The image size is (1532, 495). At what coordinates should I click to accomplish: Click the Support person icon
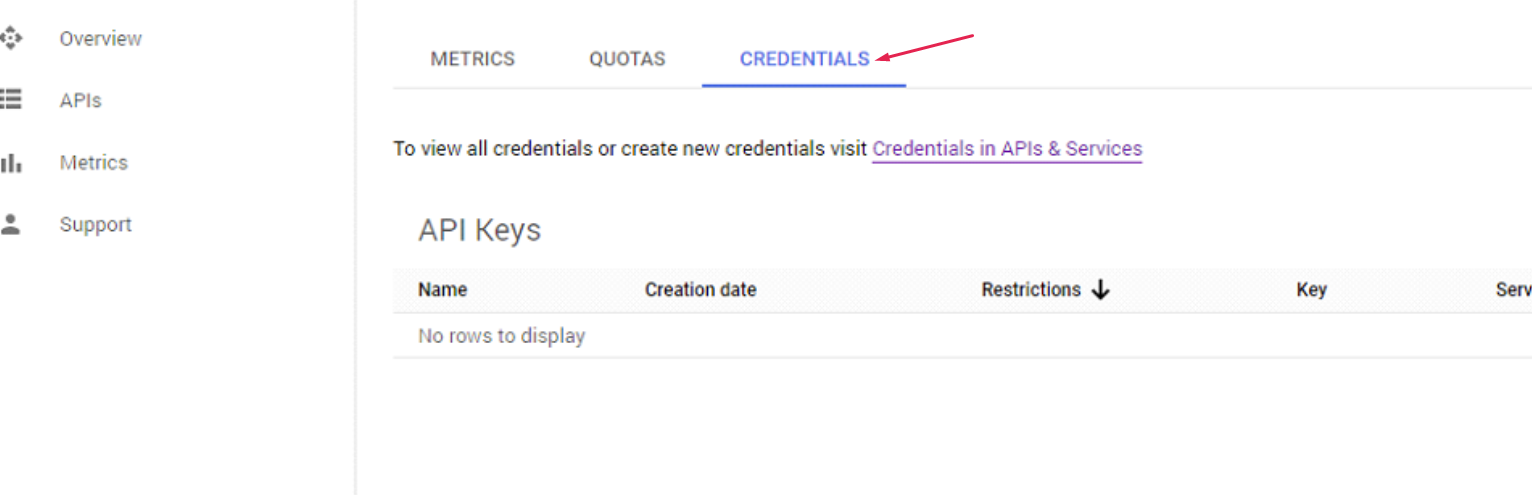[11, 224]
